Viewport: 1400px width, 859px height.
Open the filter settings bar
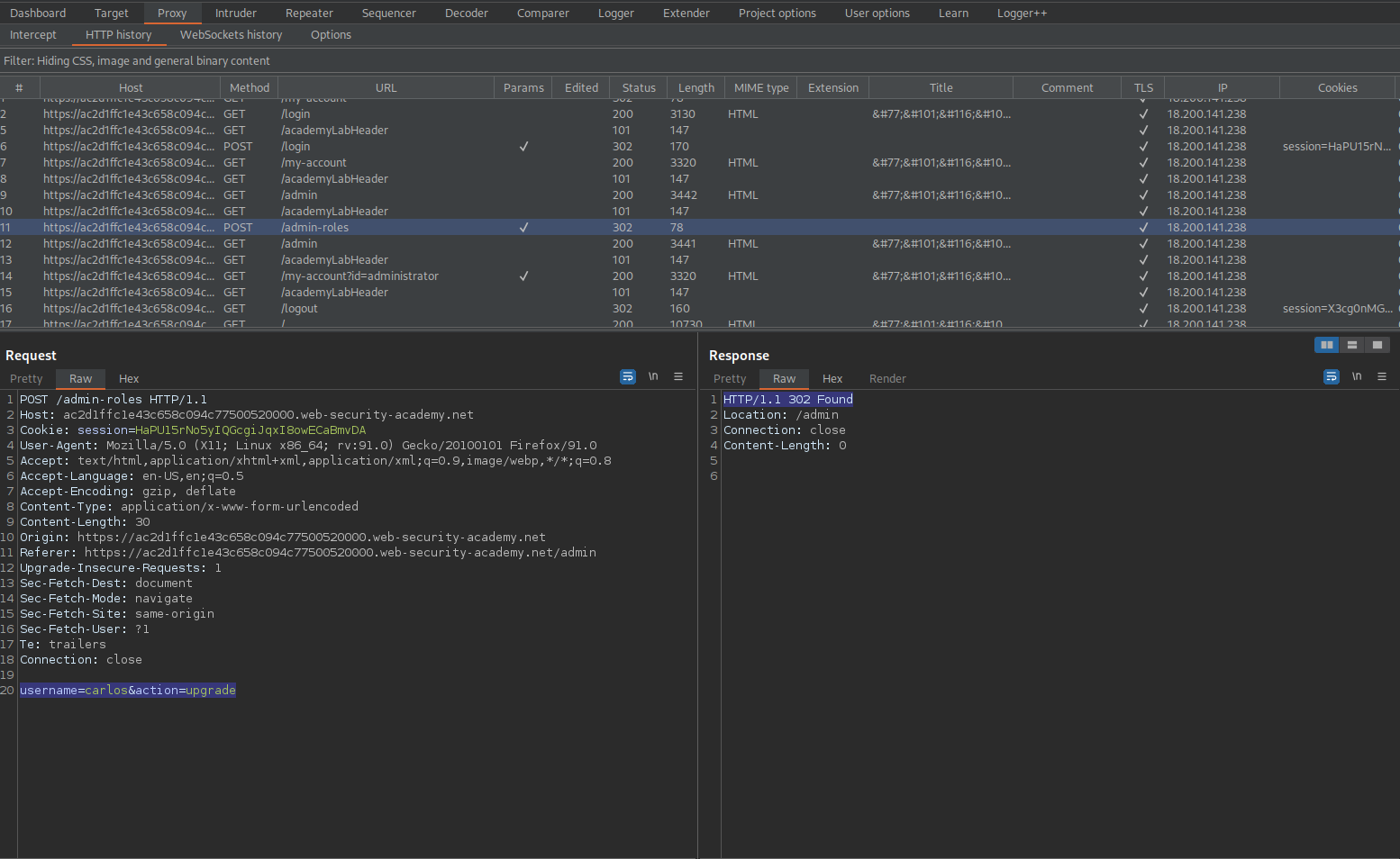[x=700, y=60]
